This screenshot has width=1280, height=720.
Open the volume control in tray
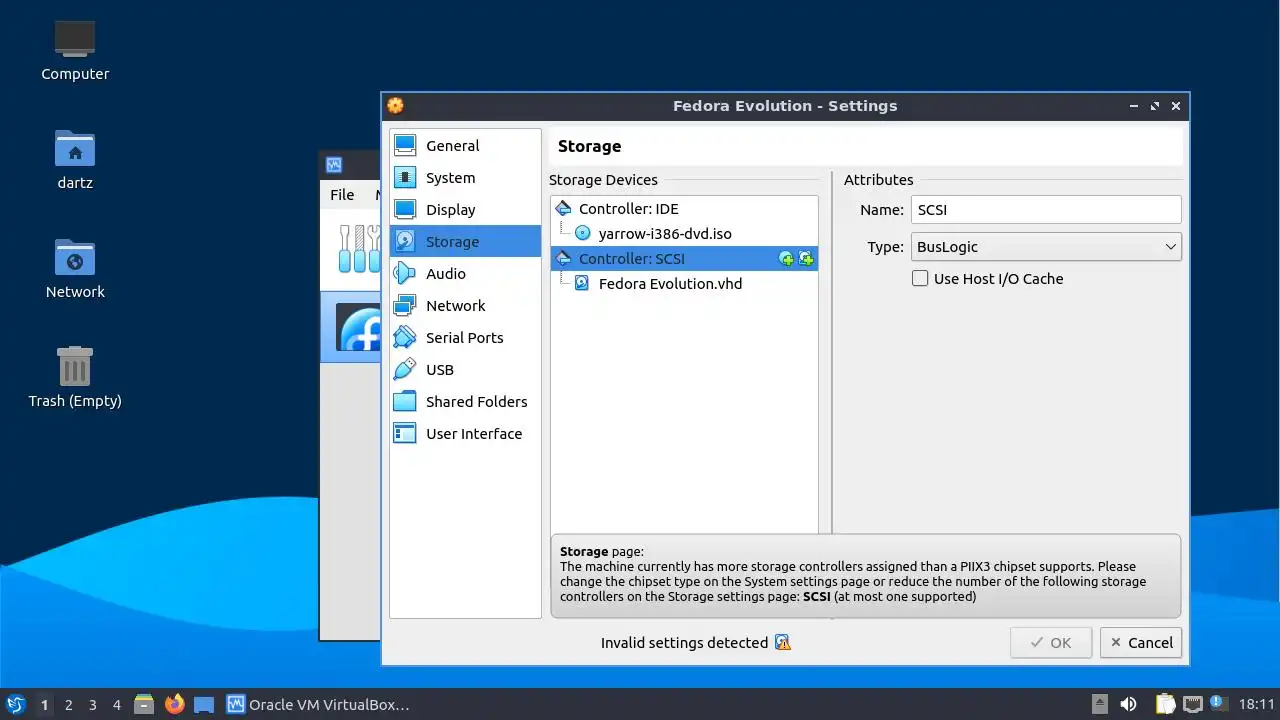pyautogui.click(x=1129, y=704)
